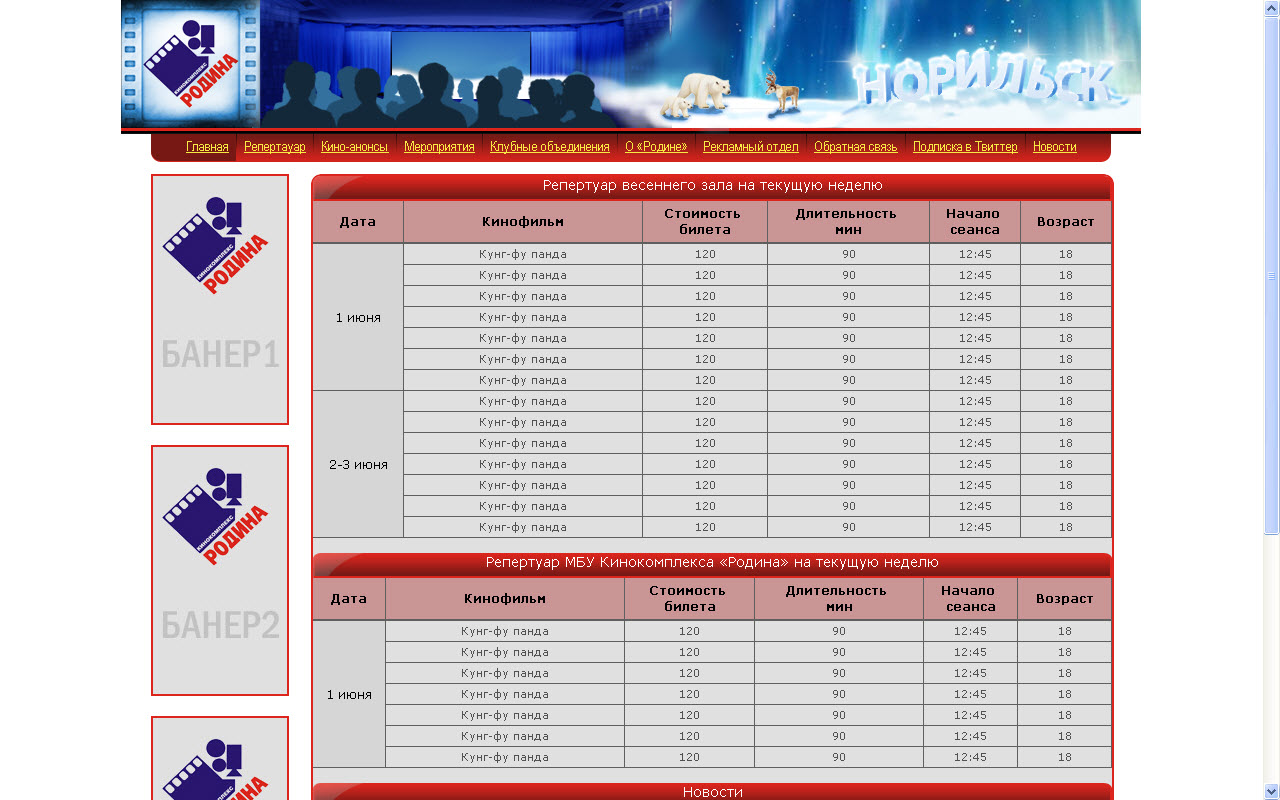
Task: Open the О «Родине» page
Action: coord(656,147)
